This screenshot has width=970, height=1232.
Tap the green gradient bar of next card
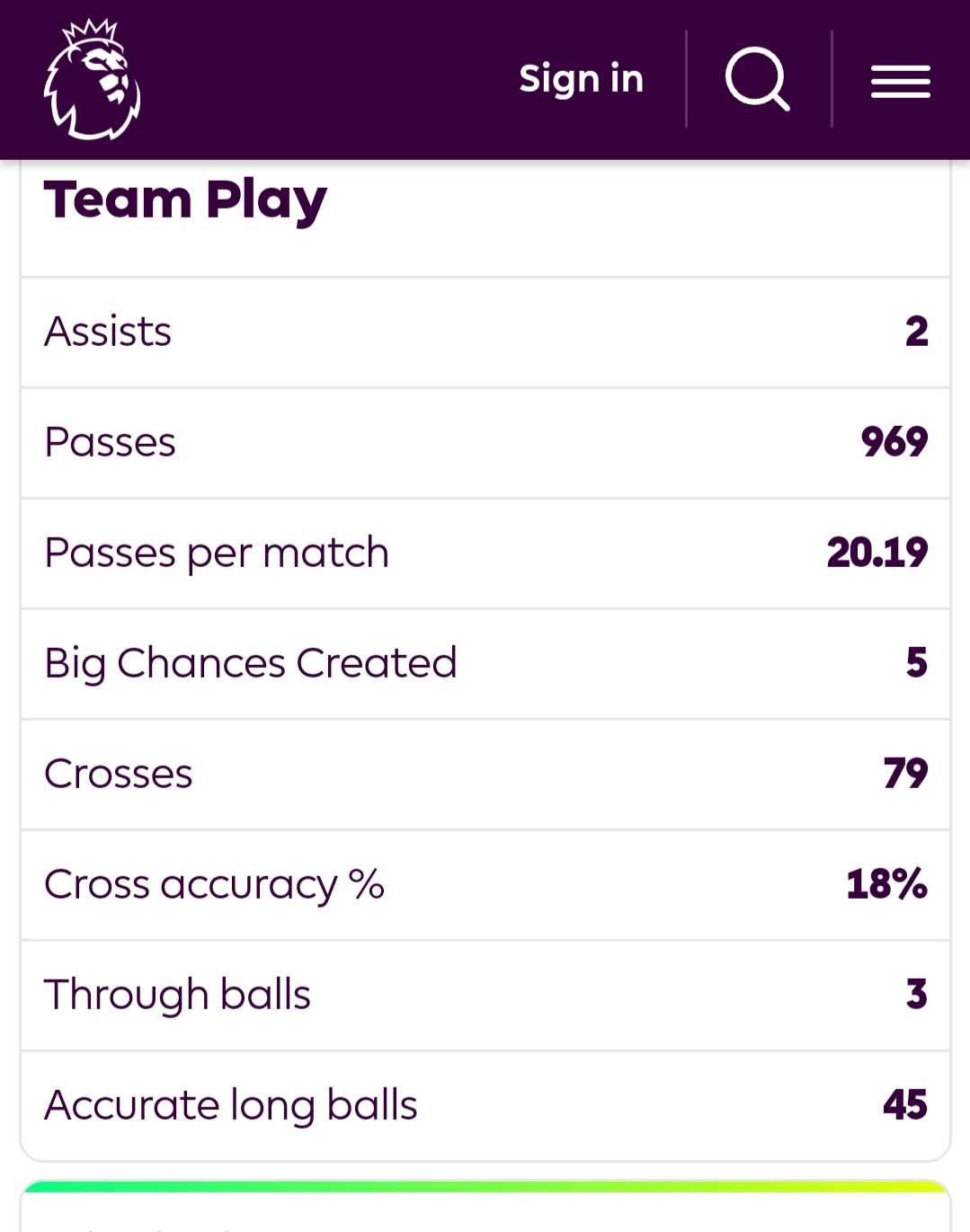485,1187
